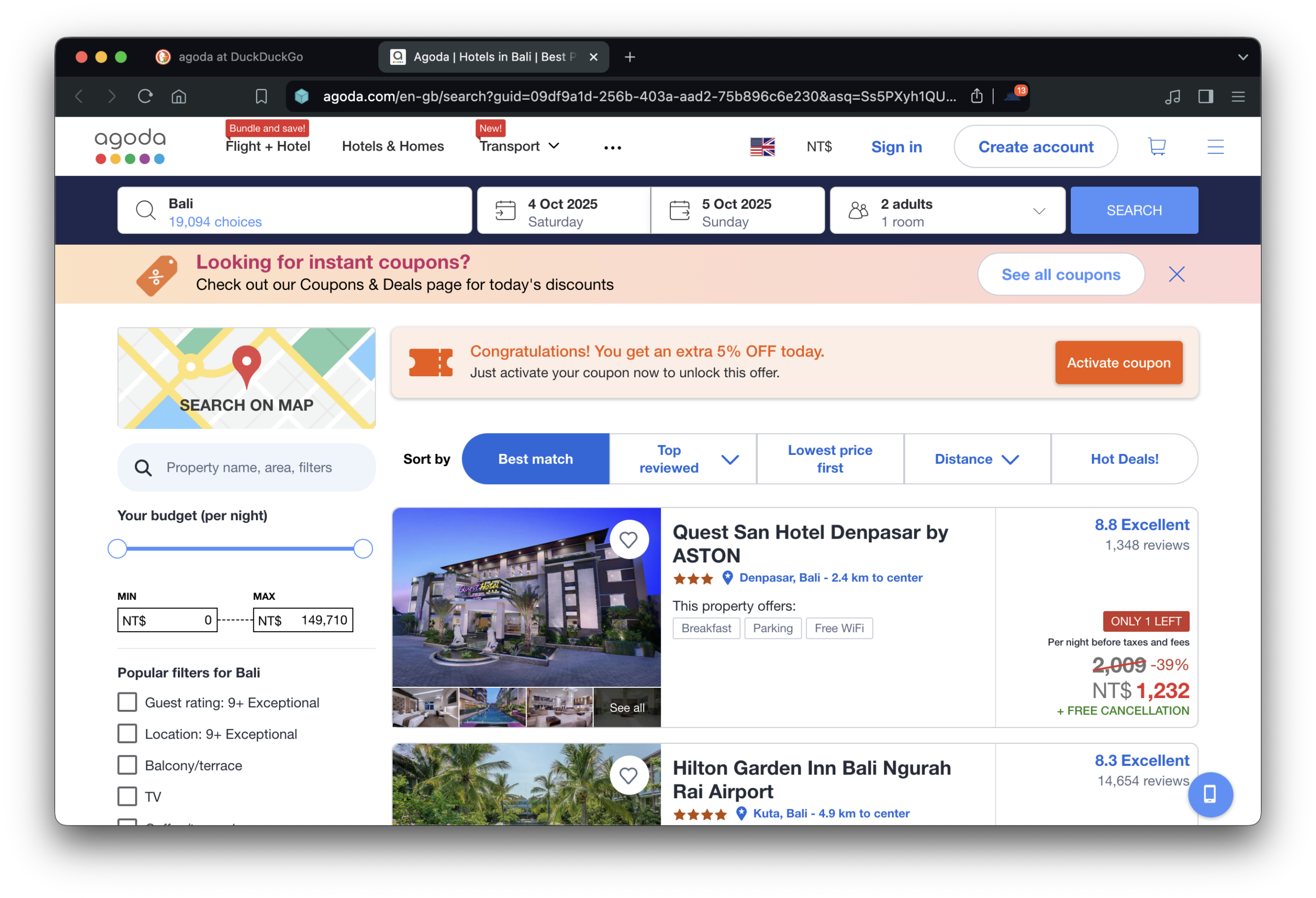Viewport: 1316px width, 898px height.
Task: Click the Agoda logo
Action: tap(130, 146)
